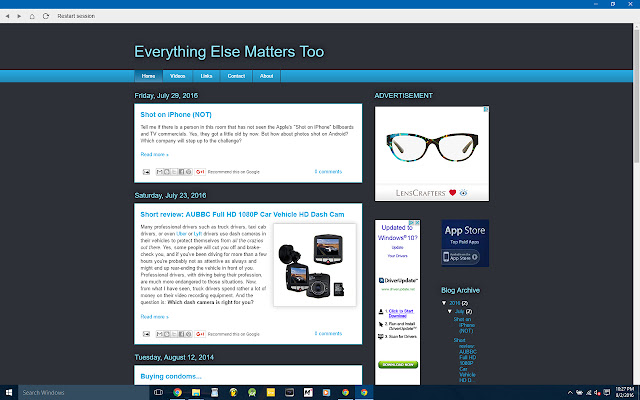Viewport: 640px width, 400px height.
Task: Share dash cam review to Twitter
Action: pyautogui.click(x=174, y=334)
